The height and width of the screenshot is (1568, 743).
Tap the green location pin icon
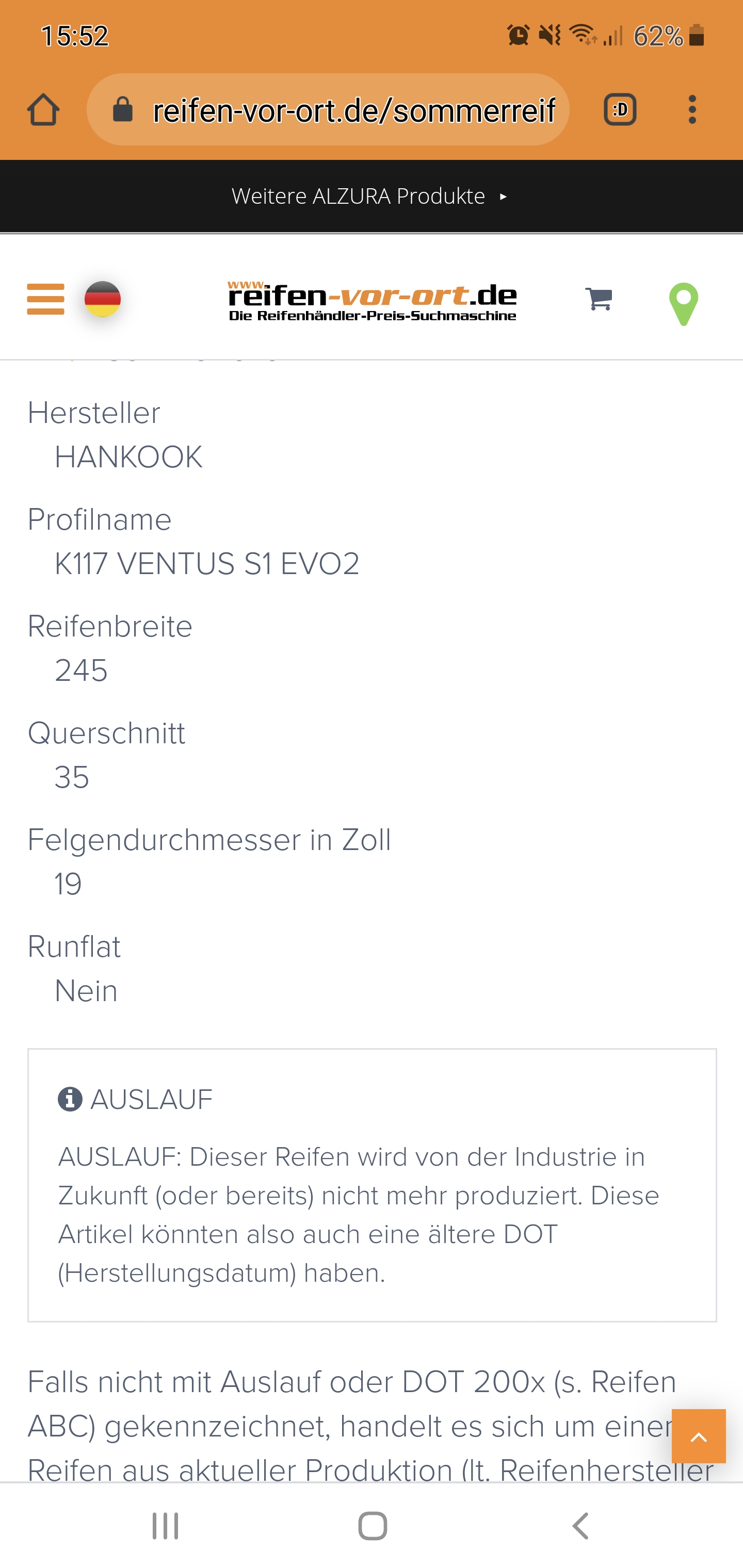[683, 304]
